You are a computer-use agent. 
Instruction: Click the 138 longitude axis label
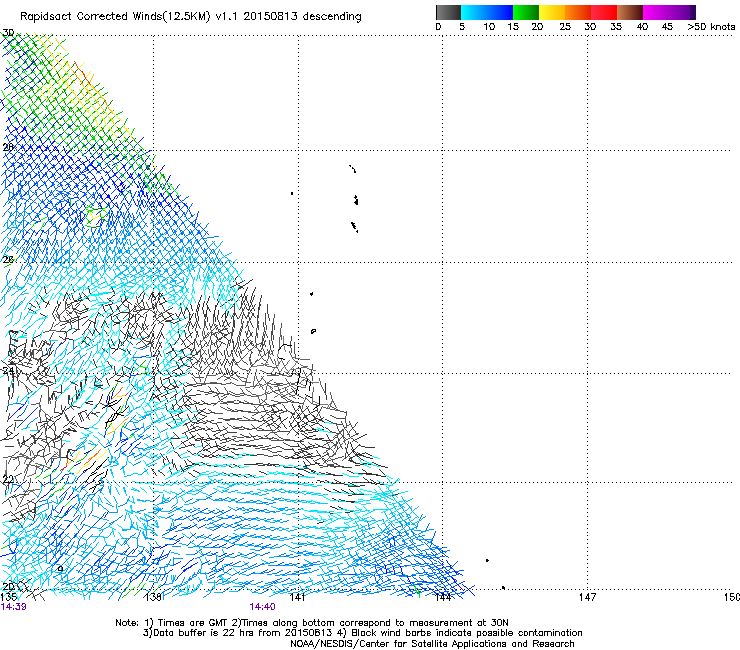tap(153, 597)
